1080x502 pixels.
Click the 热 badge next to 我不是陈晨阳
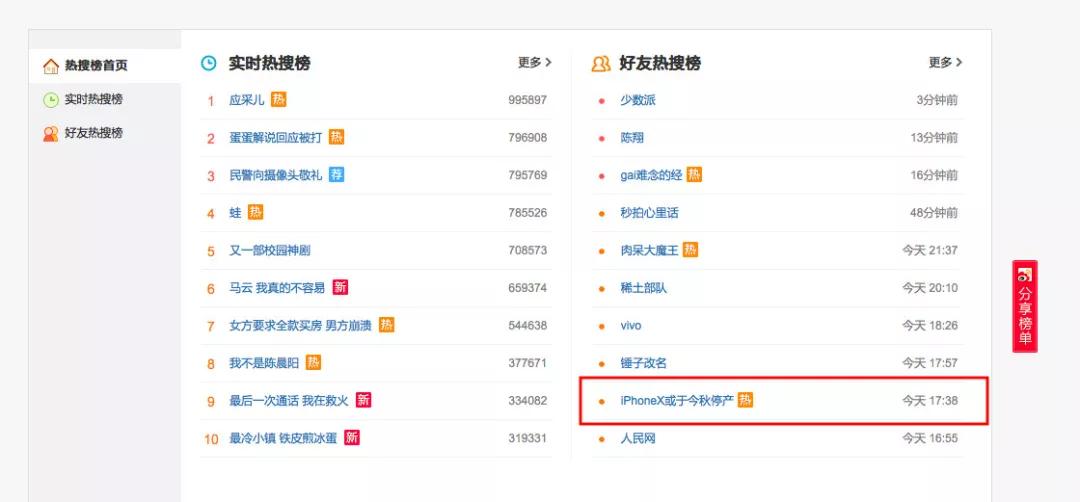click(x=313, y=362)
